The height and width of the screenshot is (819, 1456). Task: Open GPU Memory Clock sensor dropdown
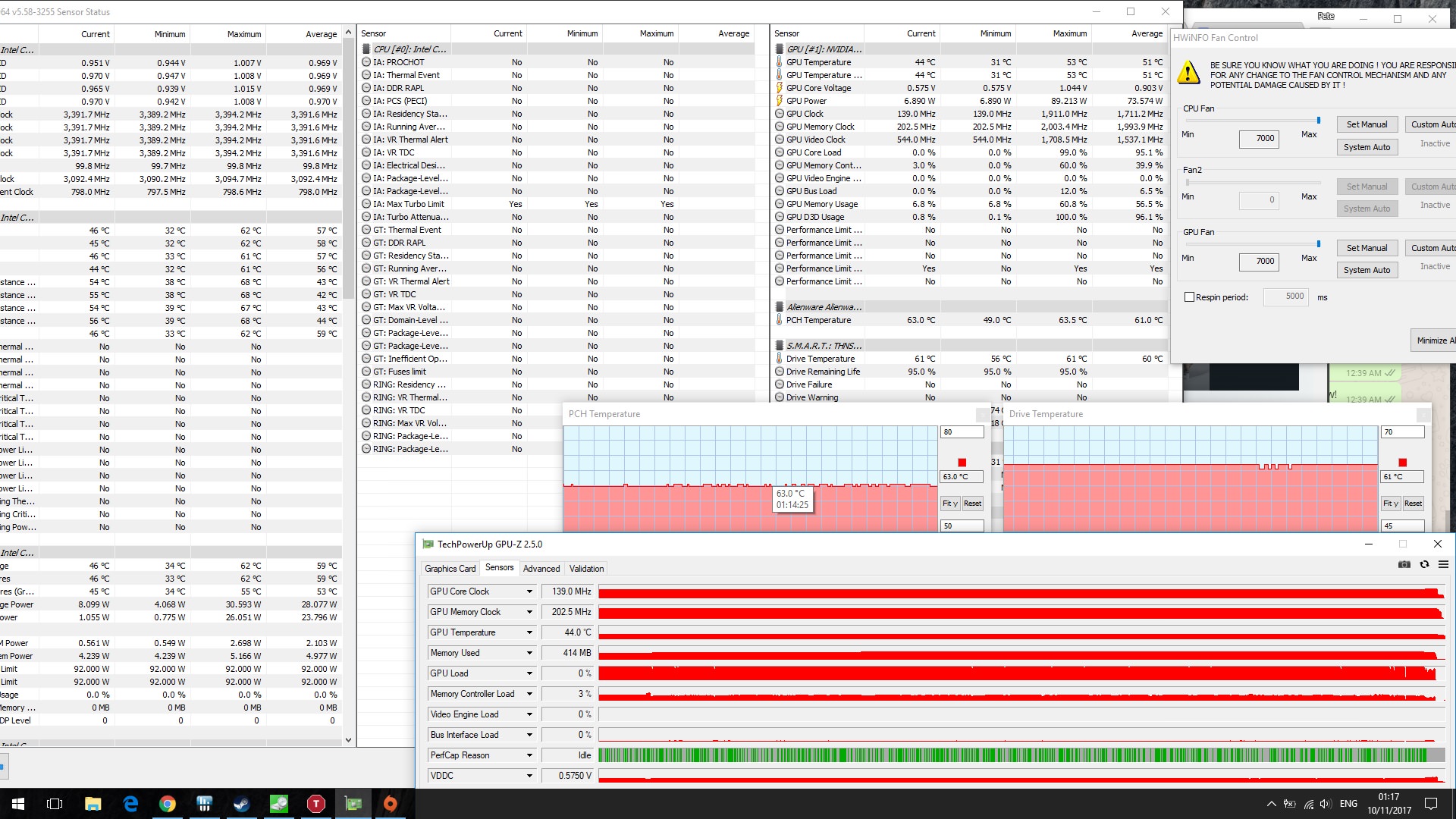pos(529,612)
